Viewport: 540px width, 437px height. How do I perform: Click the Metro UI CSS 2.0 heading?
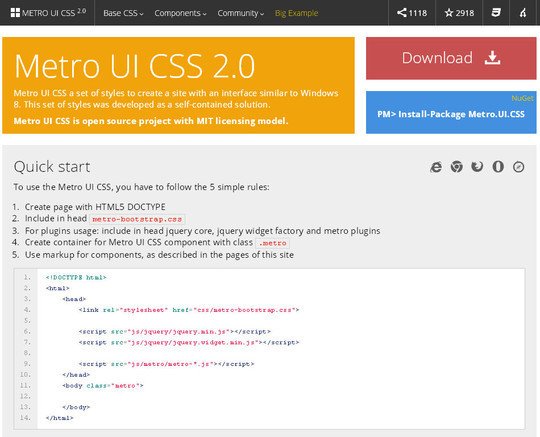[x=135, y=66]
